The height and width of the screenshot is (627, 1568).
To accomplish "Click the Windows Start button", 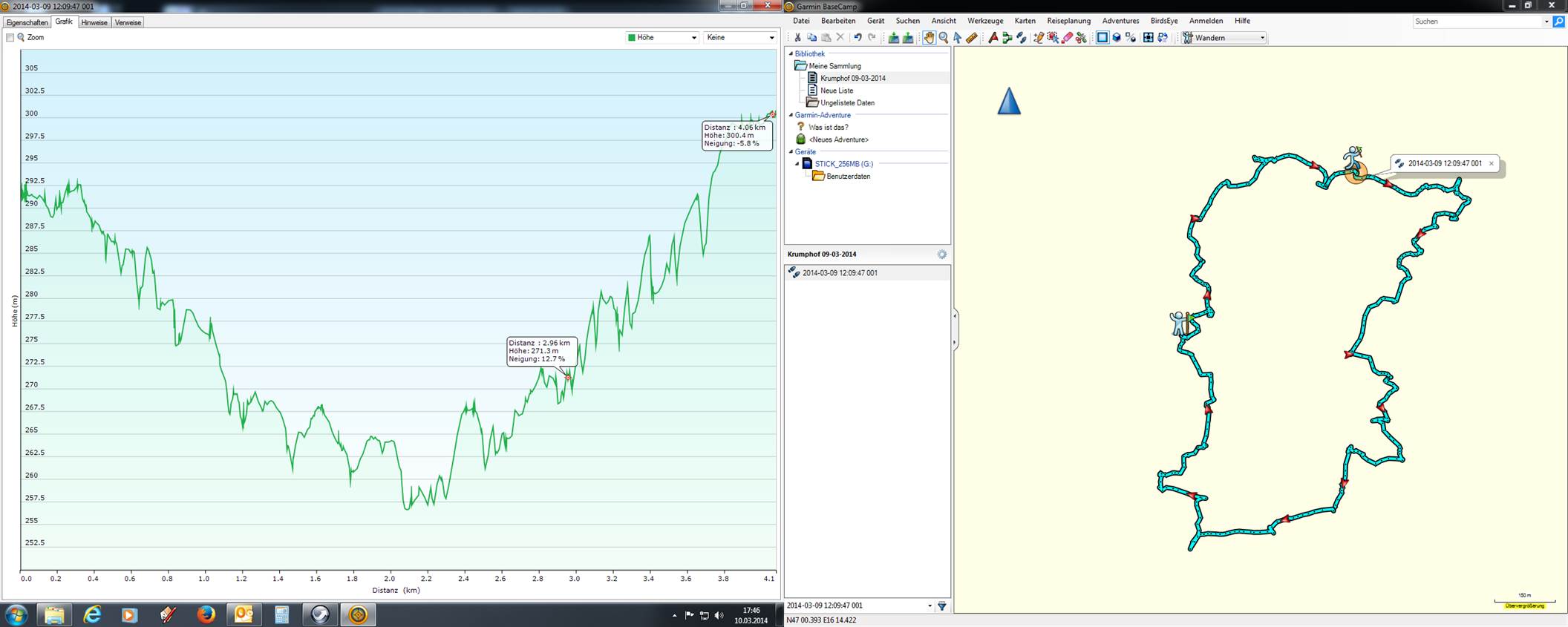I will pyautogui.click(x=16, y=614).
